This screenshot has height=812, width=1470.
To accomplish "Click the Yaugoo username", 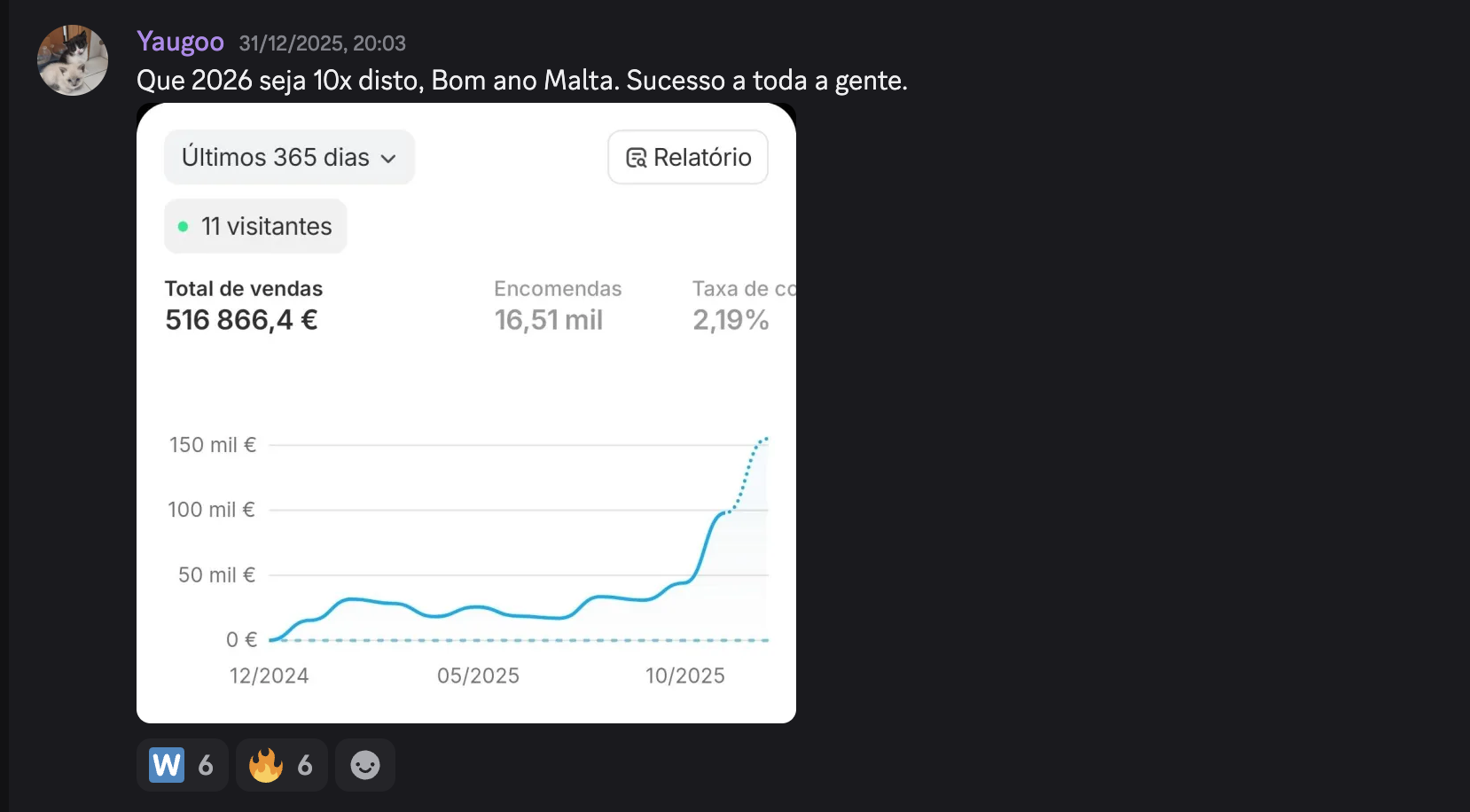I will [x=180, y=41].
